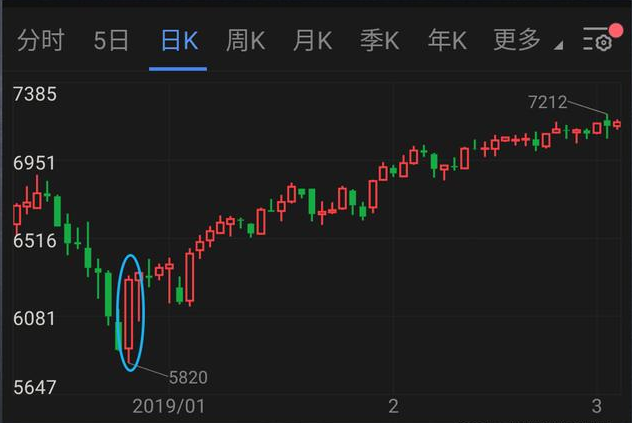The image size is (632, 423).
Task: Switch to 周K weekly chart
Action: click(245, 40)
